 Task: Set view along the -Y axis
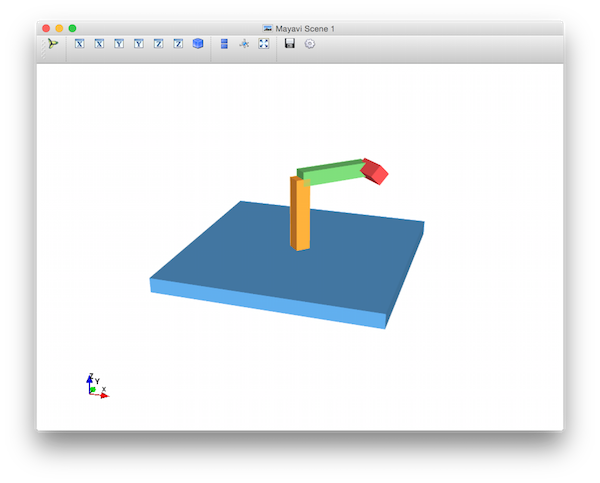pos(119,44)
